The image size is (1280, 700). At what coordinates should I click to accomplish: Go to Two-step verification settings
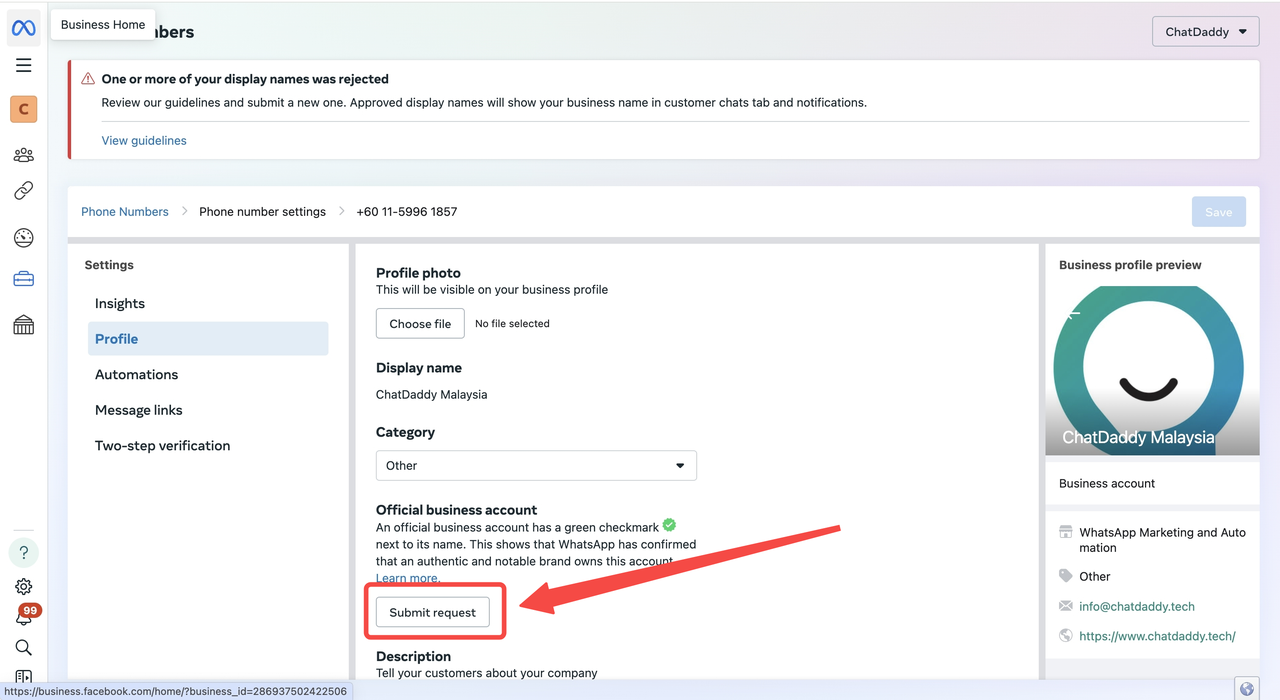(163, 446)
